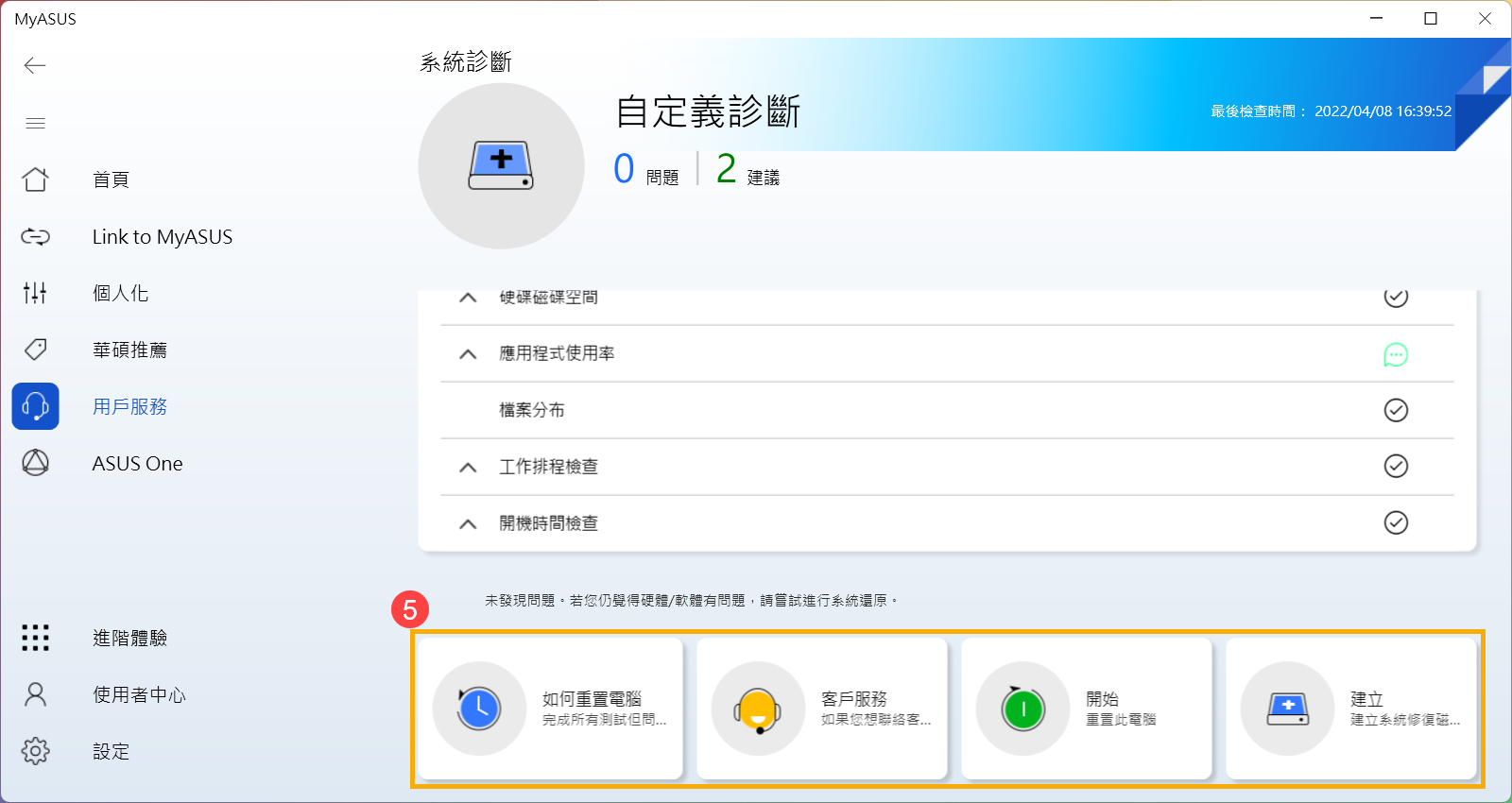Click the checkmark status on 開機時間檢查 row

point(1396,522)
